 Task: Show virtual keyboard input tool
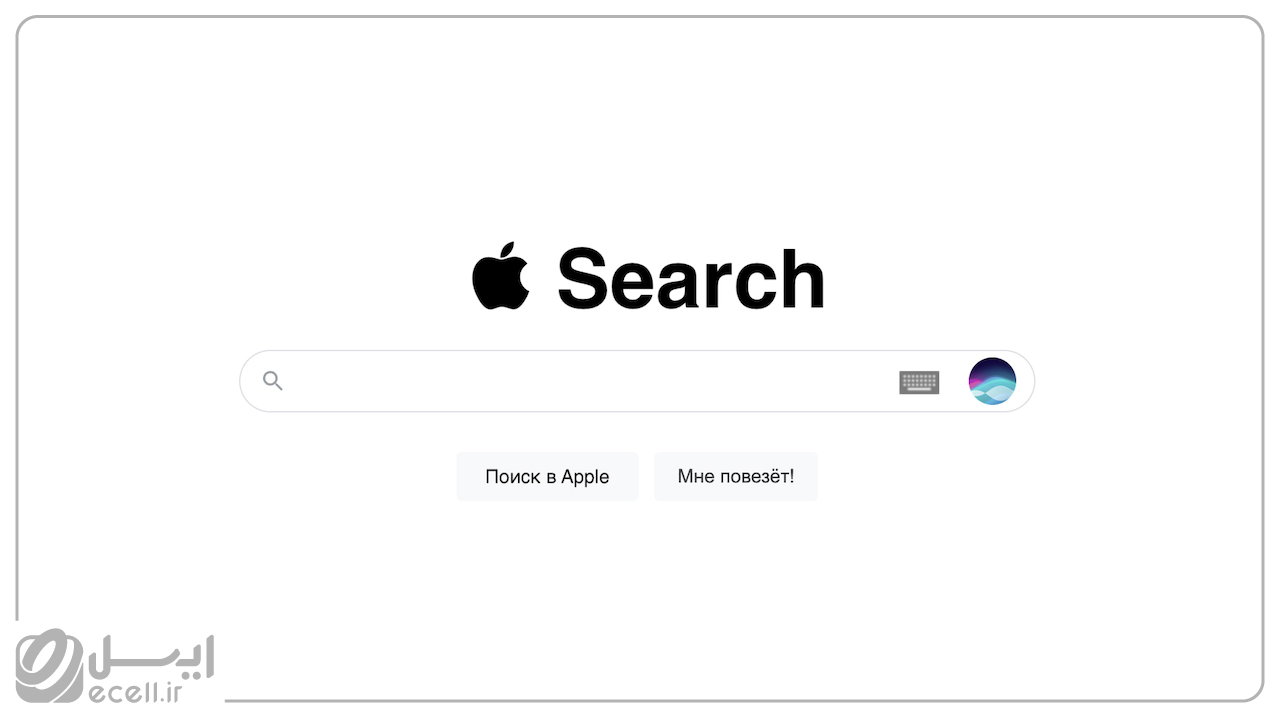919,382
